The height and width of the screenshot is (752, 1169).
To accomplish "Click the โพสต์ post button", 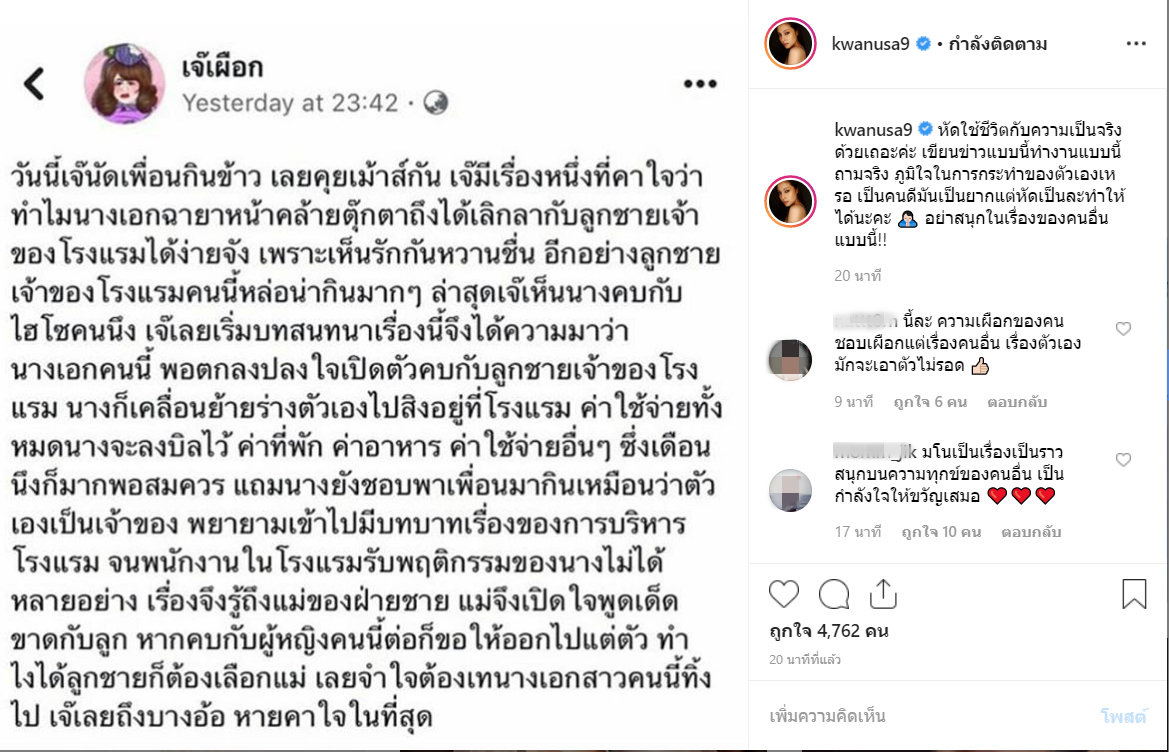I will click(1124, 716).
